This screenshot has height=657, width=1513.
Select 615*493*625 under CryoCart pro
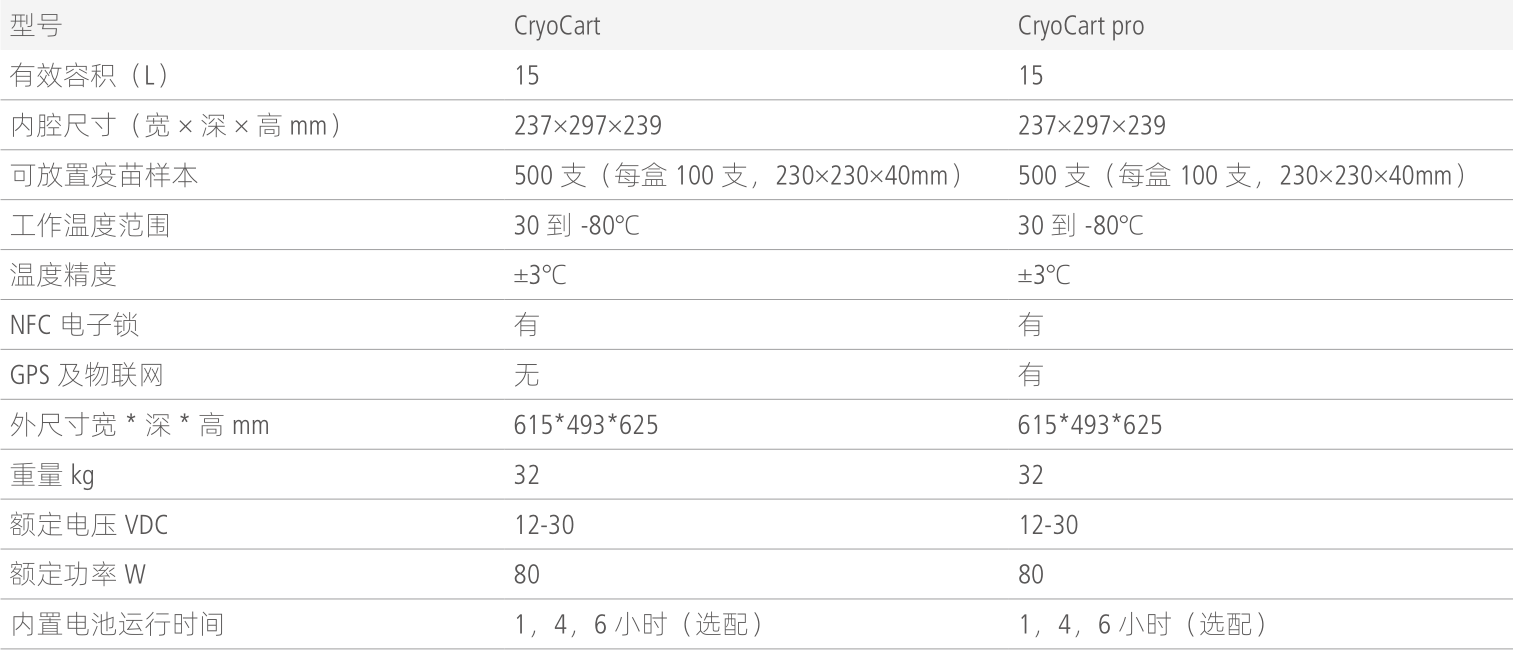[1090, 425]
